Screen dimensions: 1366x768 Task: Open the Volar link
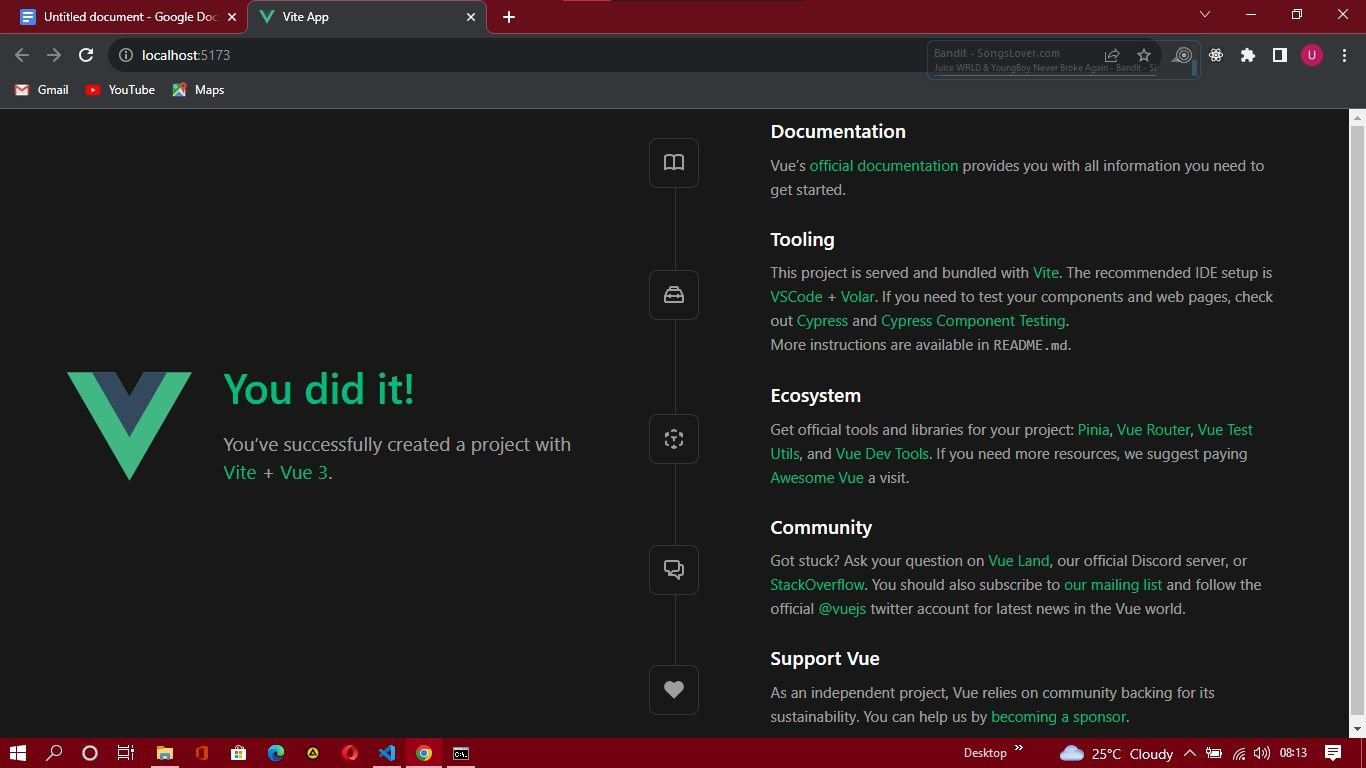coord(857,297)
